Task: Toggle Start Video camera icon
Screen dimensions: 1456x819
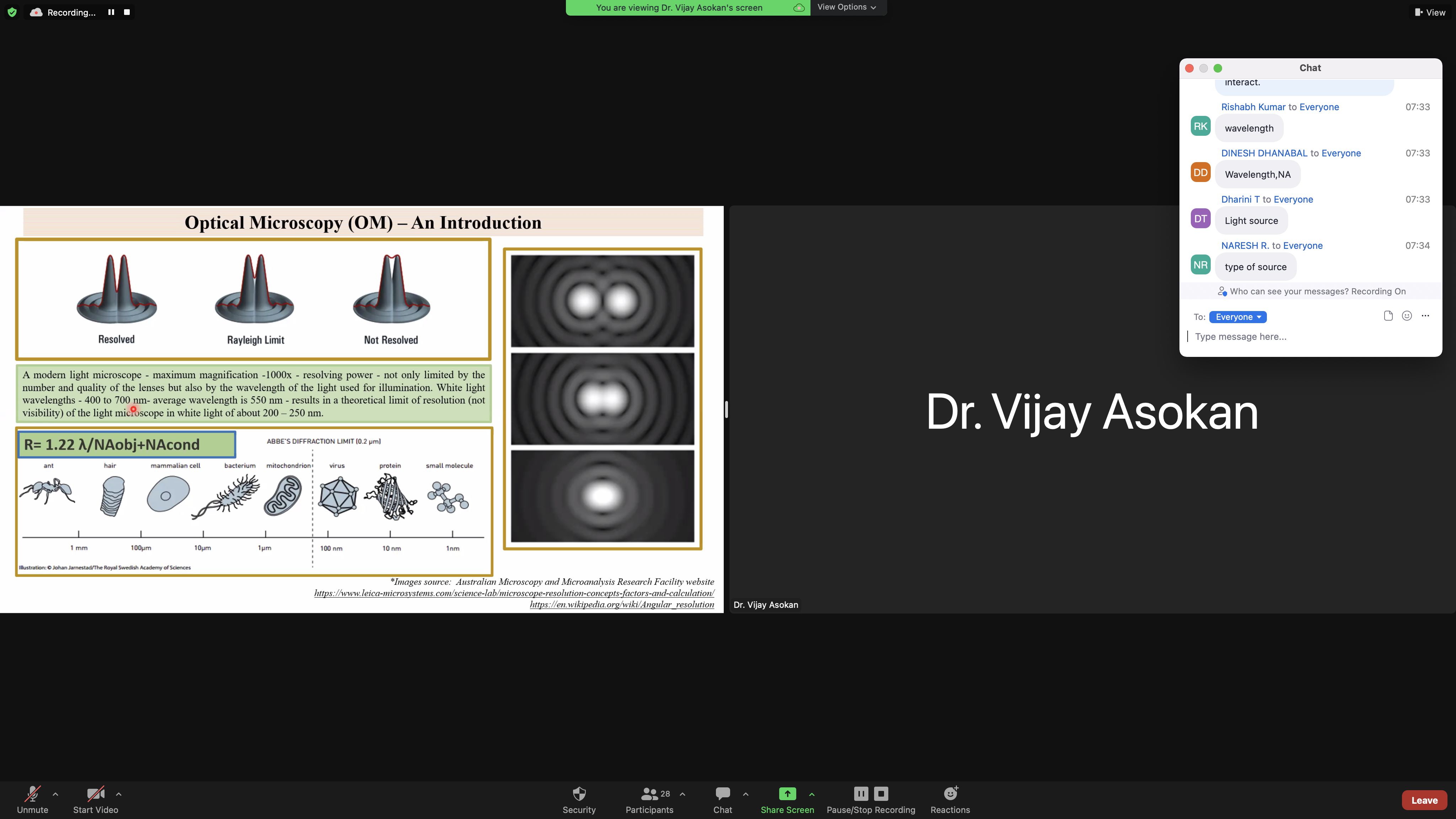Action: [95, 793]
